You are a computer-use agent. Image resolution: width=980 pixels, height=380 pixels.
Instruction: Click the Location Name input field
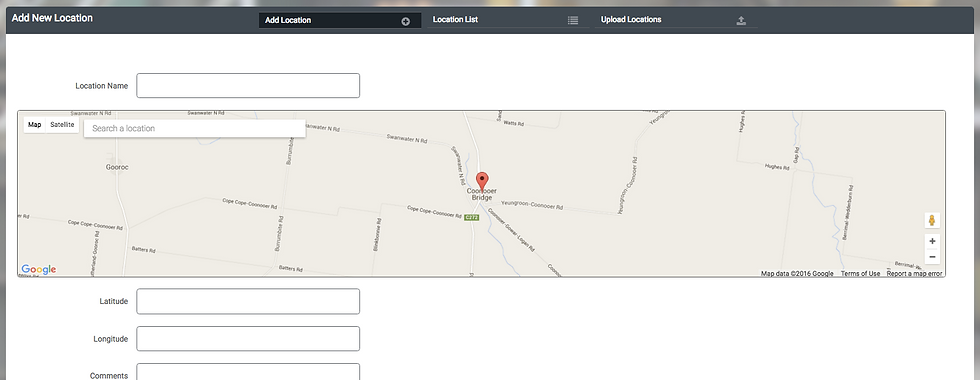tap(248, 86)
